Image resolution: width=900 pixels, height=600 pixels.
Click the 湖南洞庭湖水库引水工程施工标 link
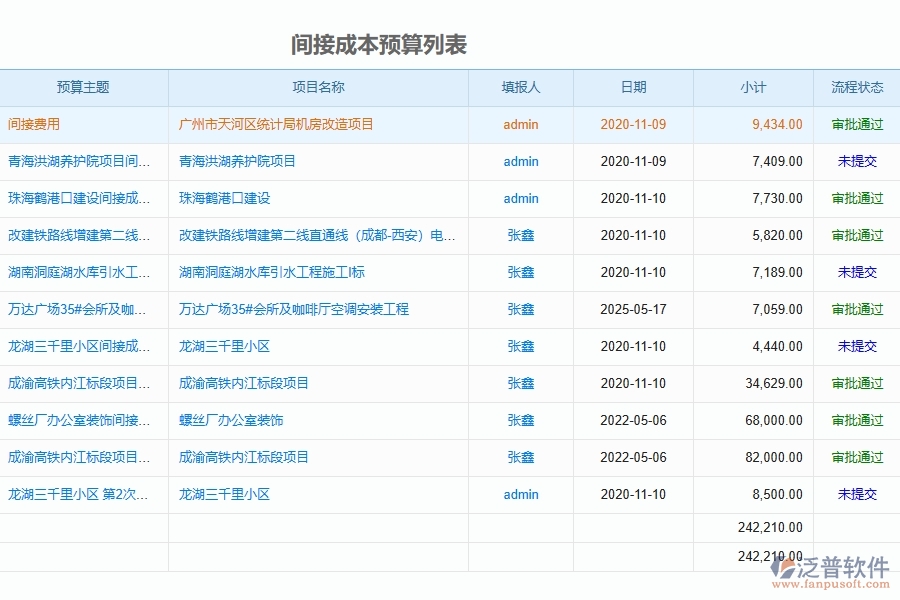273,272
